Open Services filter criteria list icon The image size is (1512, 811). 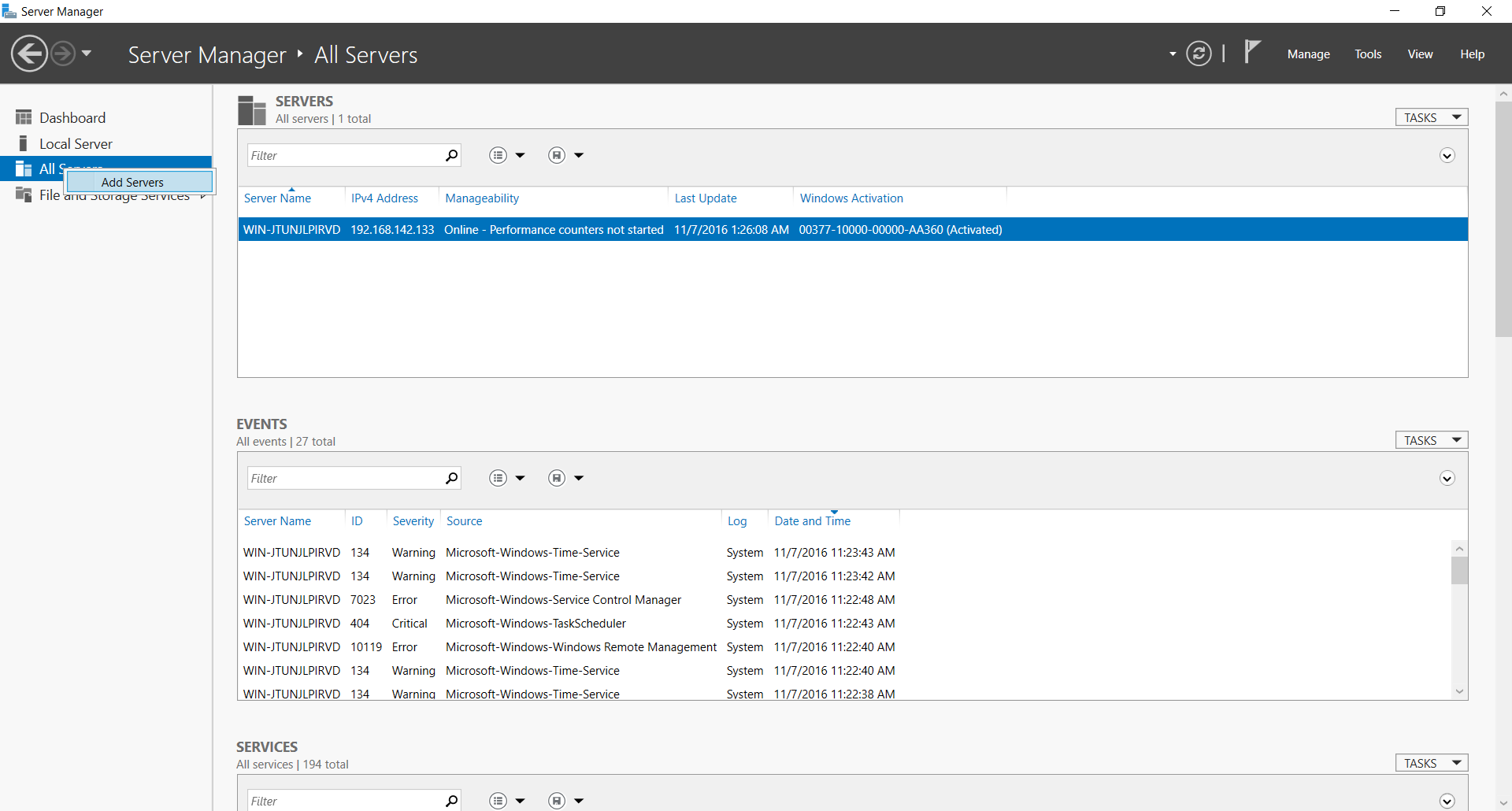pos(498,801)
